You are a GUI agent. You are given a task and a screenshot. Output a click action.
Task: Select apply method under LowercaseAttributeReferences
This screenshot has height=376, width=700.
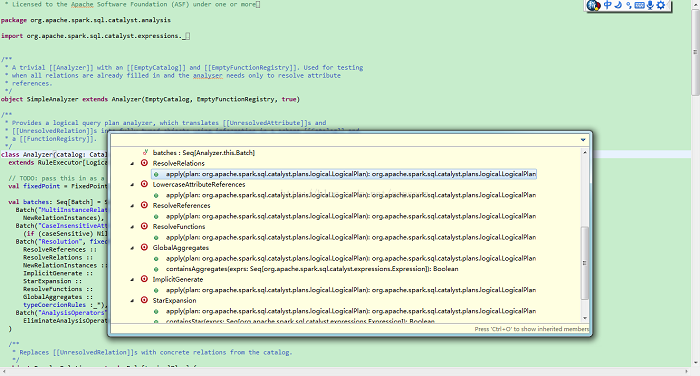click(351, 195)
